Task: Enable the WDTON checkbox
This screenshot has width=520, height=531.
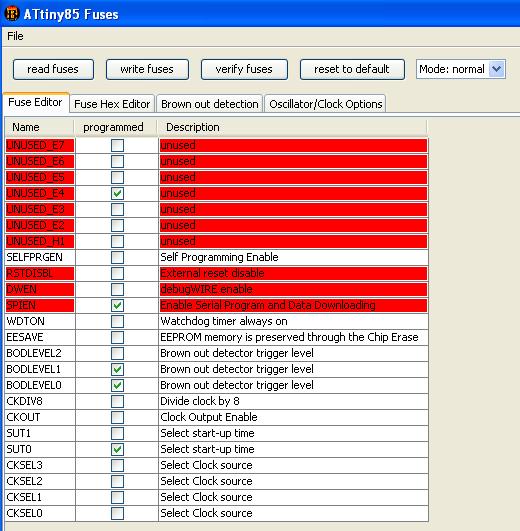Action: [117, 321]
